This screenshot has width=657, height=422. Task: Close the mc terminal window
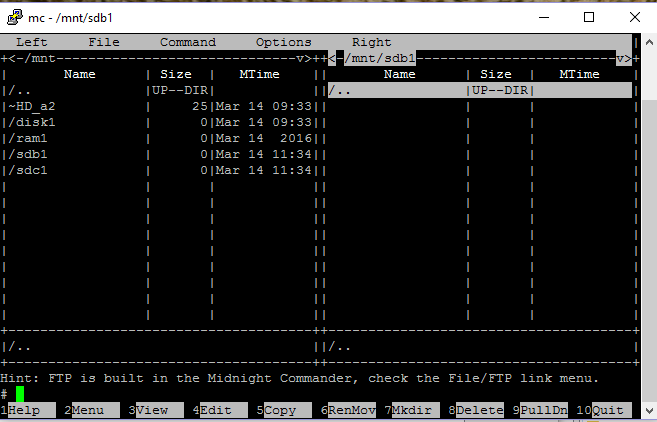(x=635, y=17)
